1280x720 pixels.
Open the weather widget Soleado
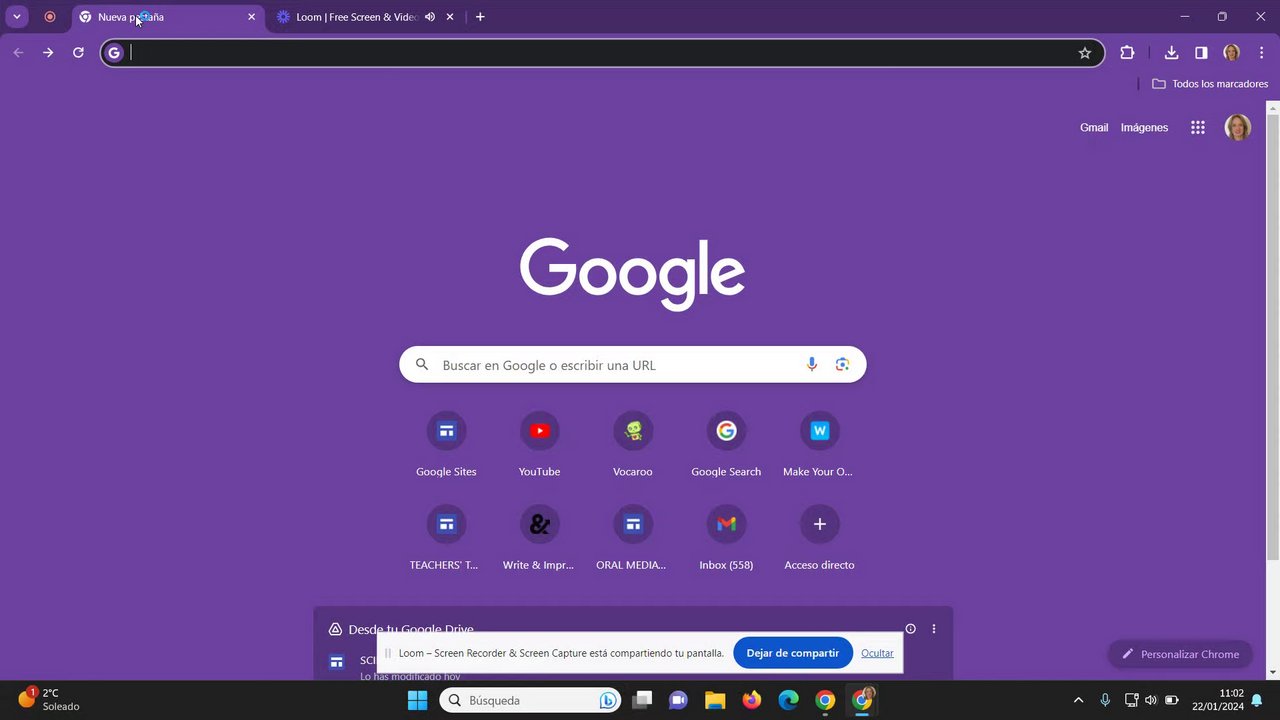[x=50, y=700]
